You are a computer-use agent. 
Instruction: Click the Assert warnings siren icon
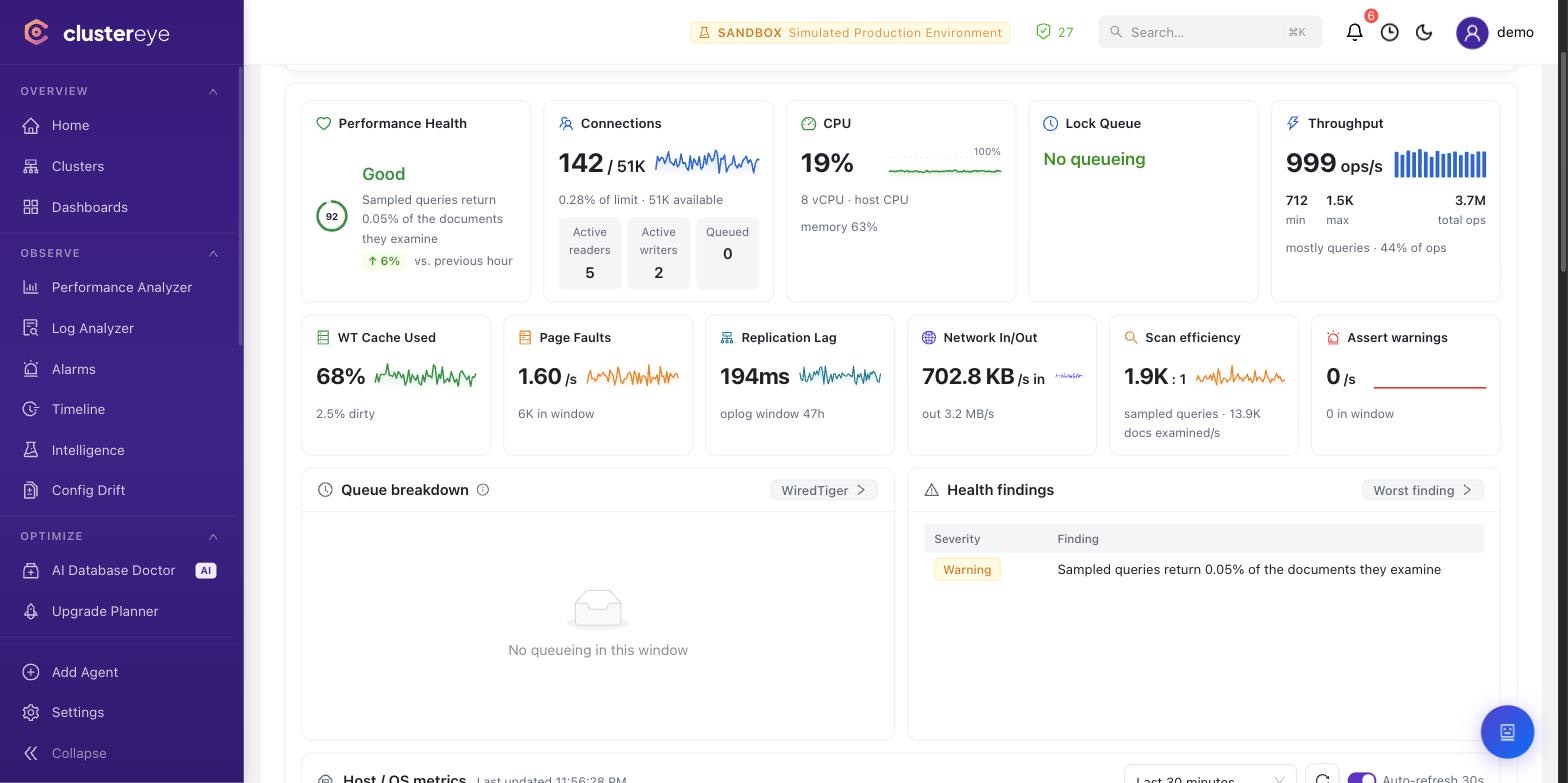coord(1333,338)
